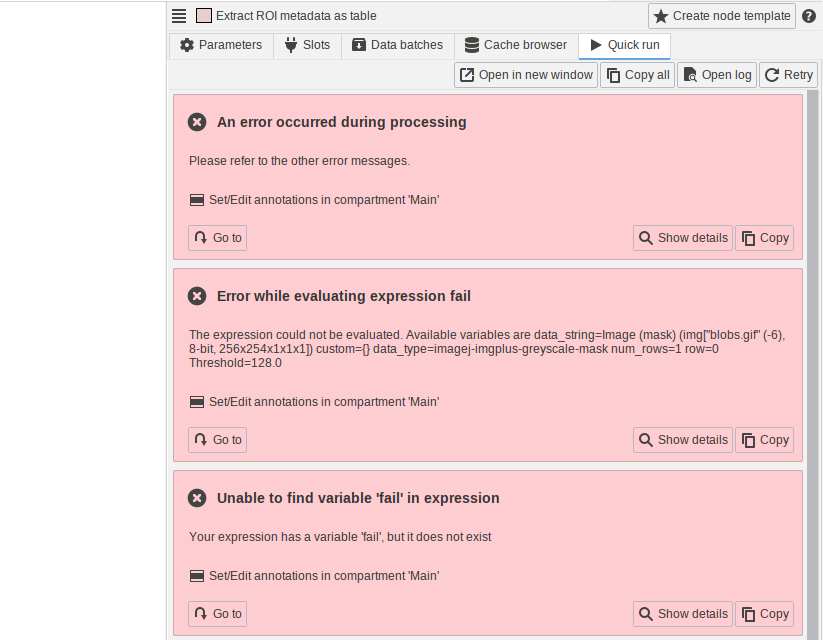823x640 pixels.
Task: Click Open in new window
Action: click(526, 75)
